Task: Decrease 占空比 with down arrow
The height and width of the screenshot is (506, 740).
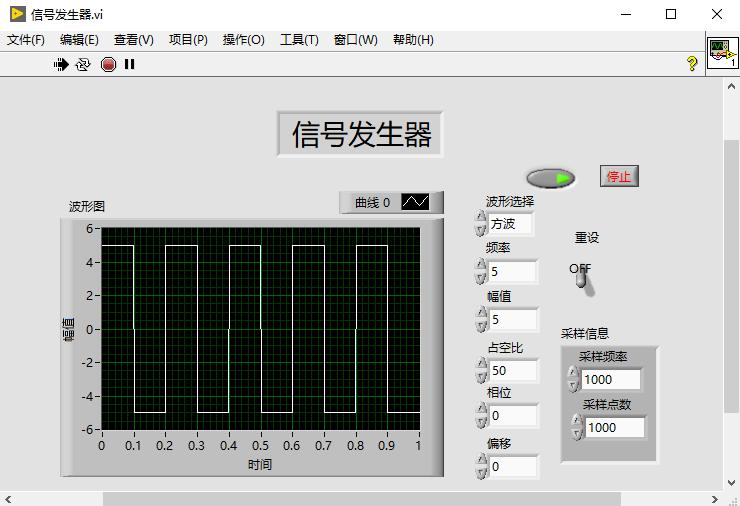Action: pos(481,377)
